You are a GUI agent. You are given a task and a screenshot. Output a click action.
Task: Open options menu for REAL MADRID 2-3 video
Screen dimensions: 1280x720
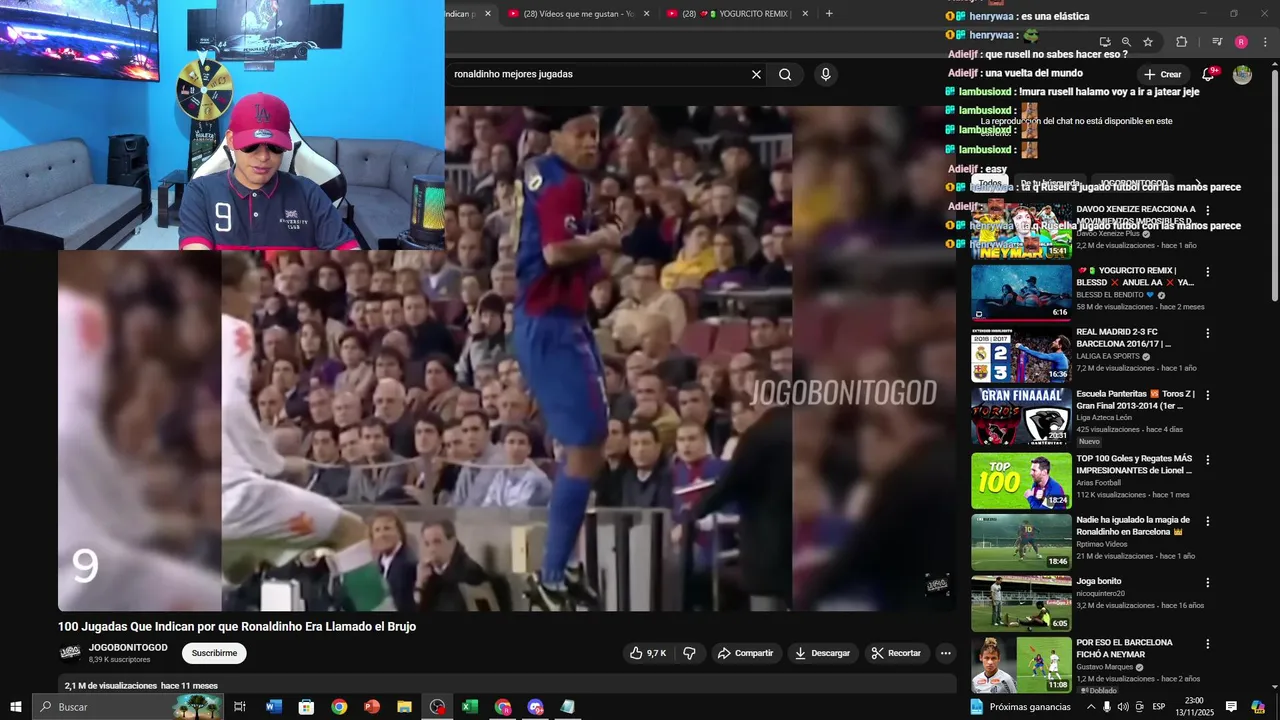click(1207, 333)
